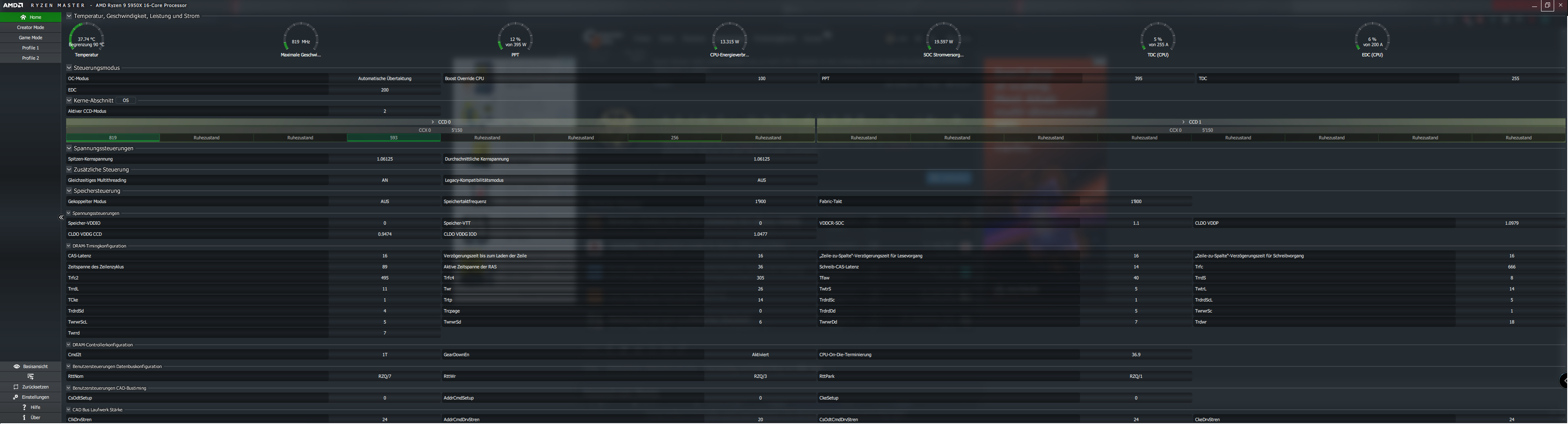The image size is (1568, 424).
Task: Click the EDC value 200
Action: click(x=385, y=90)
